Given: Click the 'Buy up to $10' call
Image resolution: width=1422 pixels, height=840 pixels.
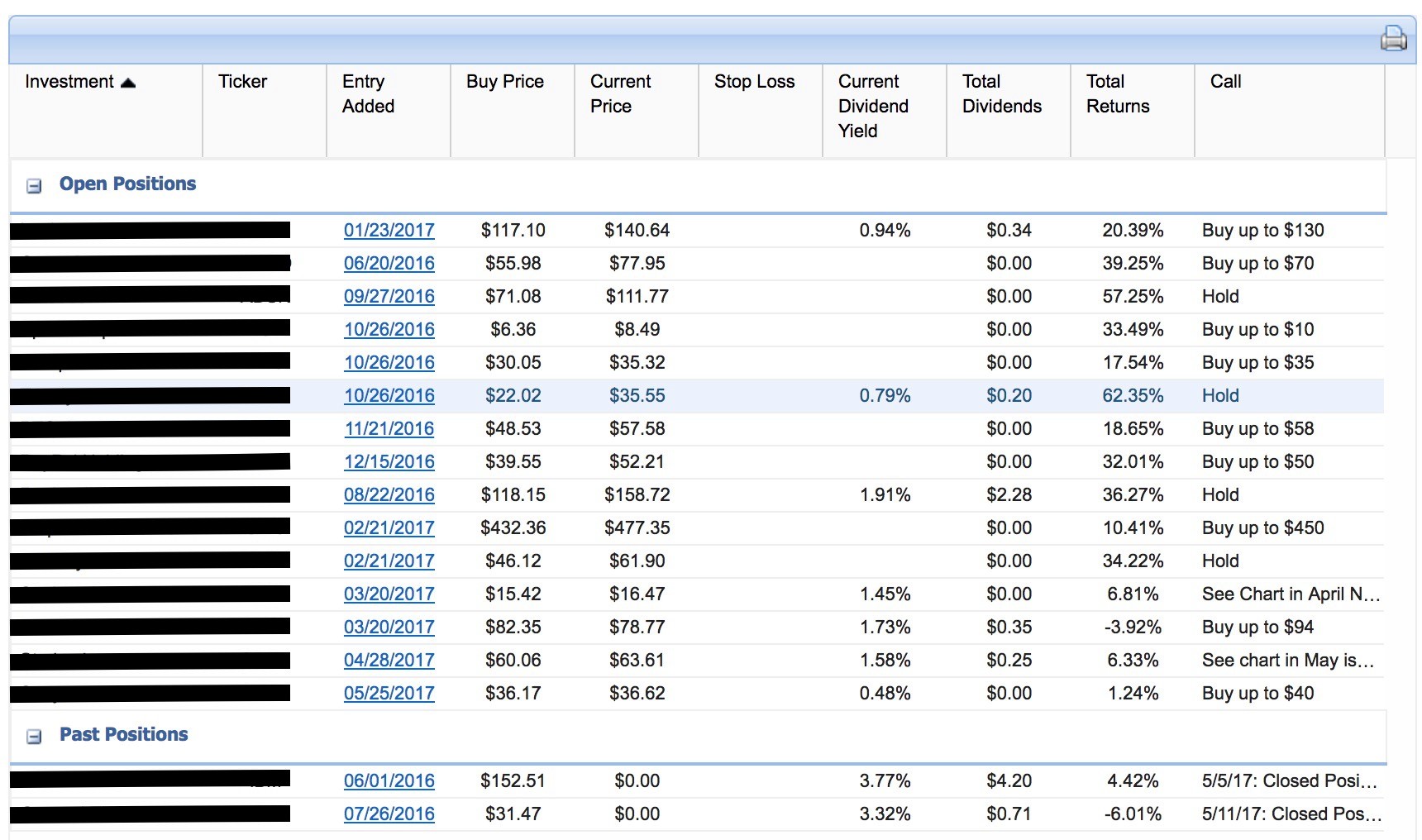Looking at the screenshot, I should [1258, 330].
